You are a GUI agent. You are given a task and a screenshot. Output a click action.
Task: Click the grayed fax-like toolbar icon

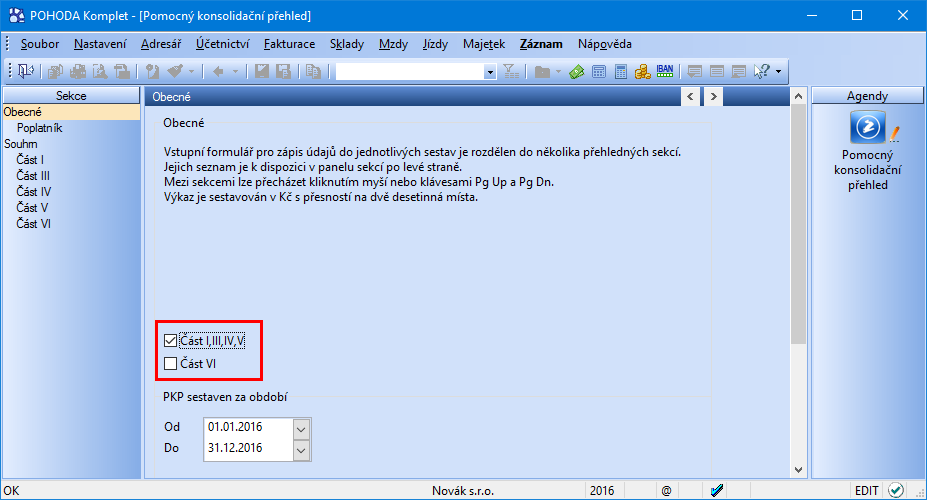coord(122,72)
